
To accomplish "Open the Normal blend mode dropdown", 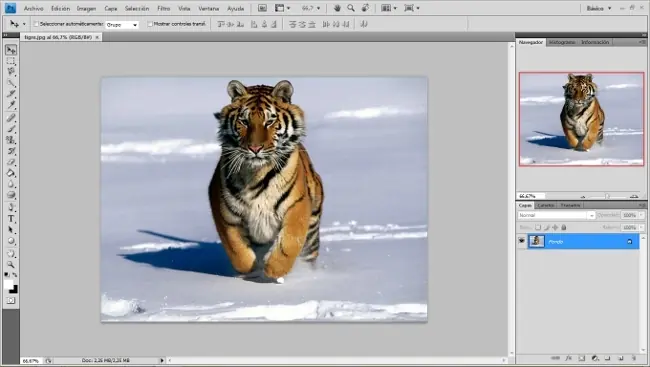I will coord(556,215).
